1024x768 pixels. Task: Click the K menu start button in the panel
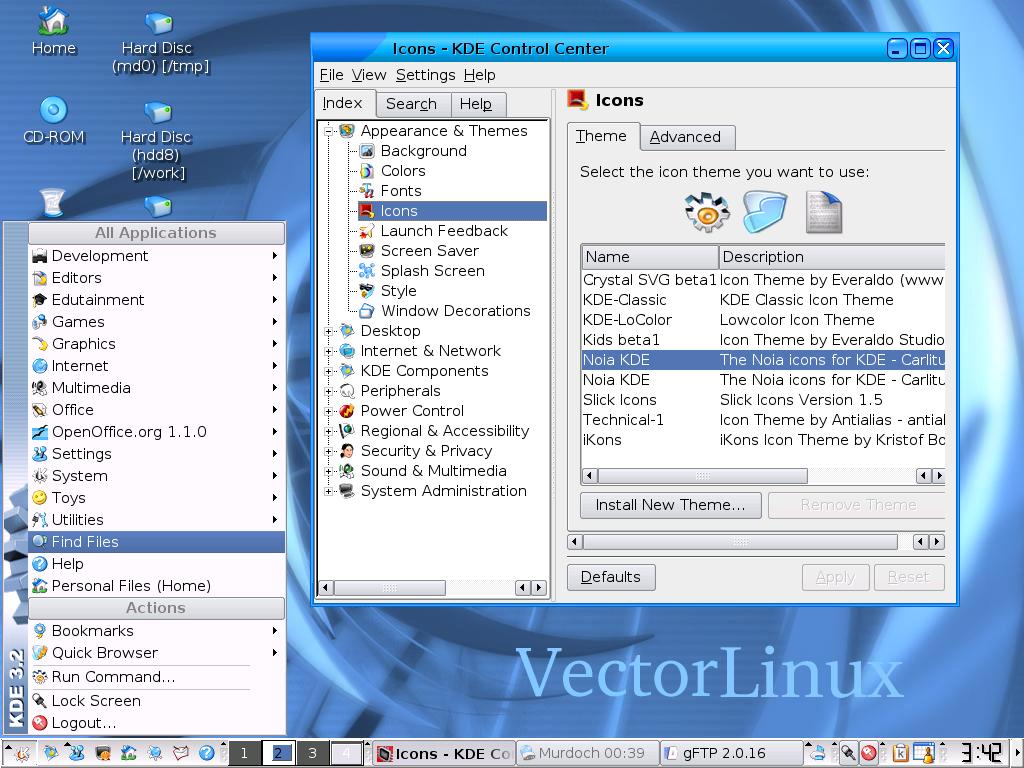(20, 753)
